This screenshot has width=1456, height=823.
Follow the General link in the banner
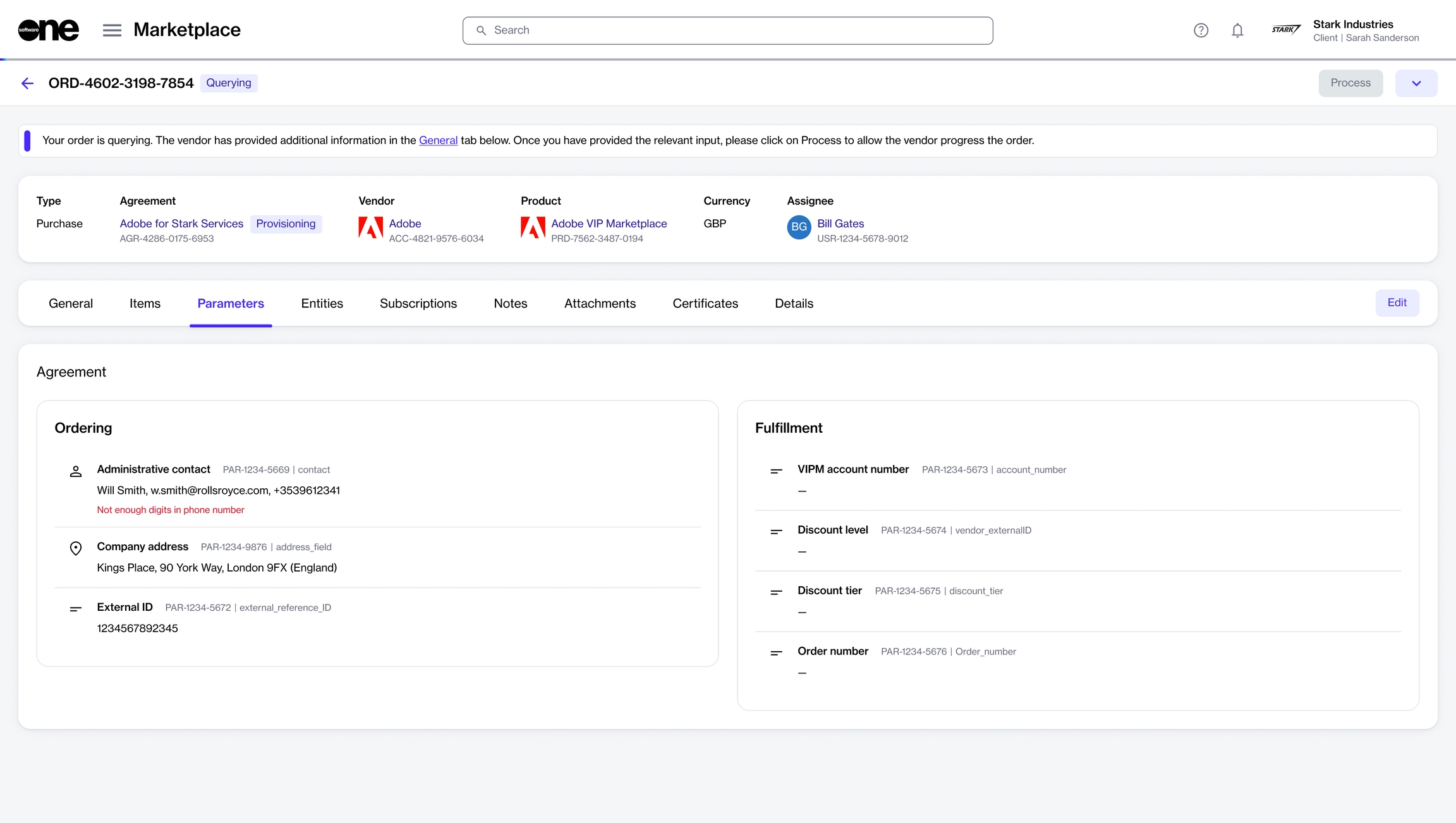(438, 140)
